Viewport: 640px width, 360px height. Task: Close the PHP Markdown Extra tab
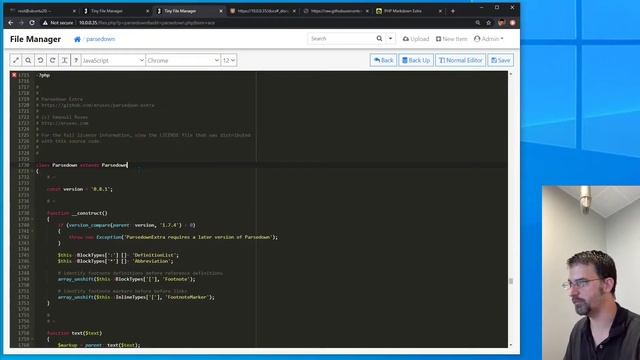pos(440,11)
